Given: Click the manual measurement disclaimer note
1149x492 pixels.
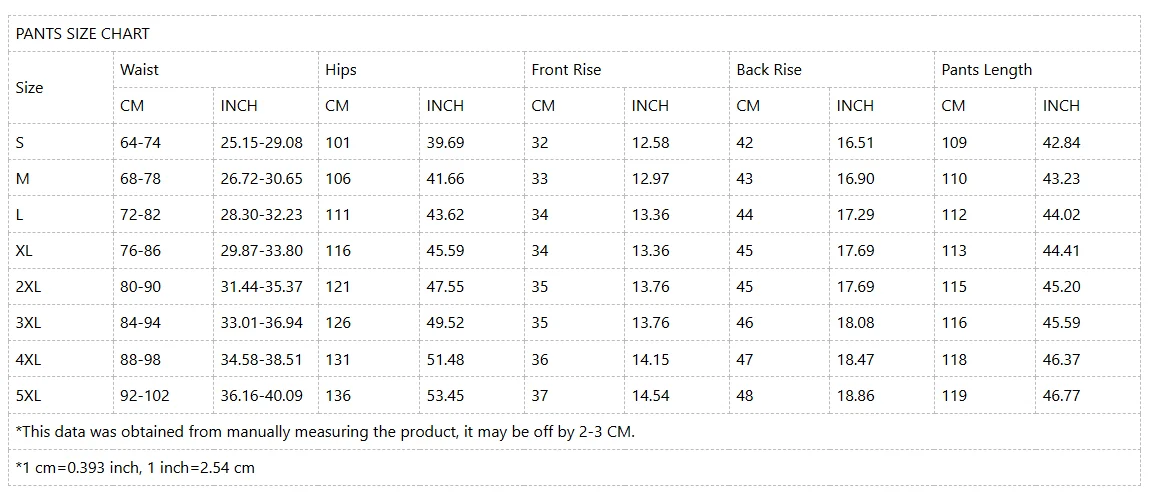Looking at the screenshot, I should point(325,431).
